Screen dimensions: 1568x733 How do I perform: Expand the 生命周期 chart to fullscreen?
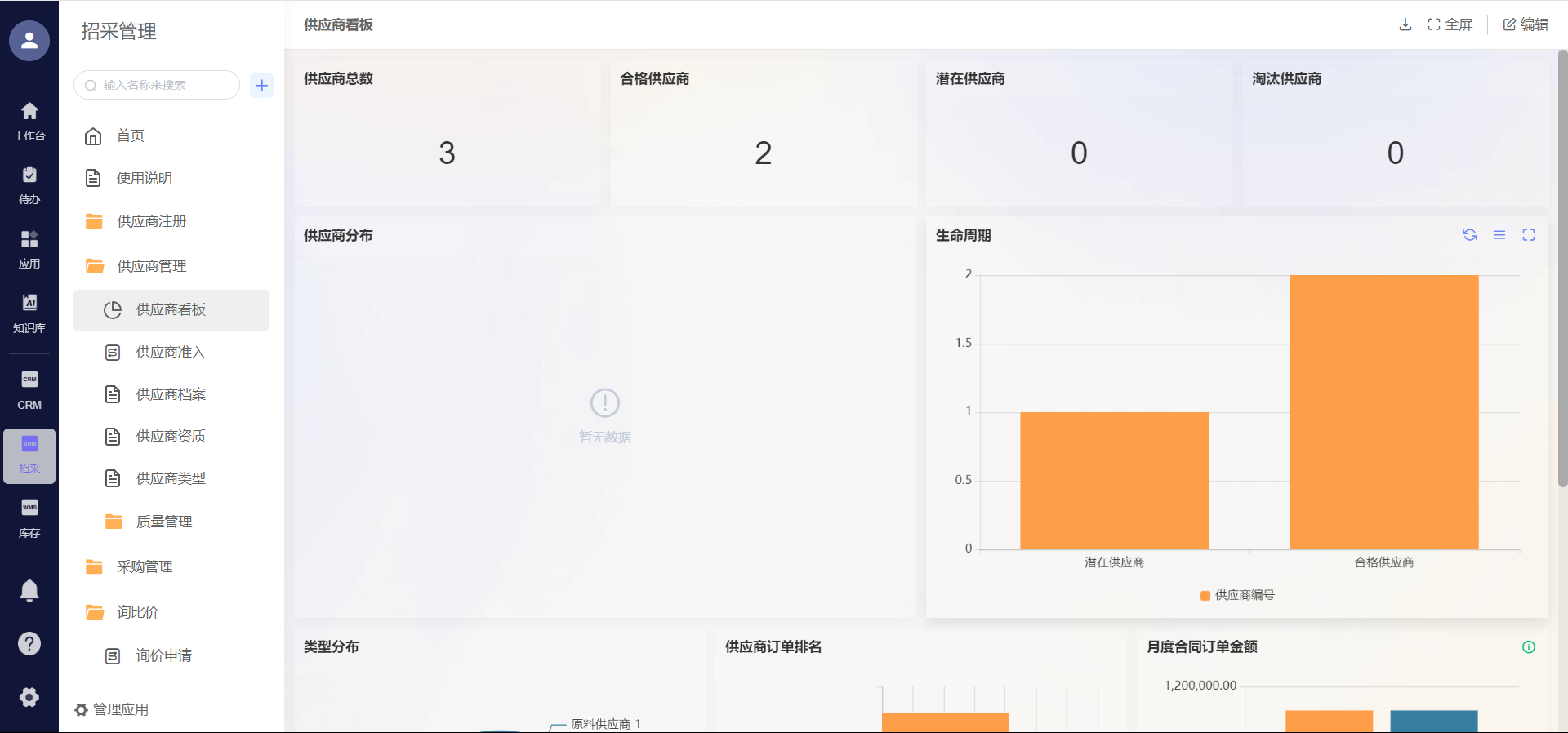click(x=1529, y=235)
